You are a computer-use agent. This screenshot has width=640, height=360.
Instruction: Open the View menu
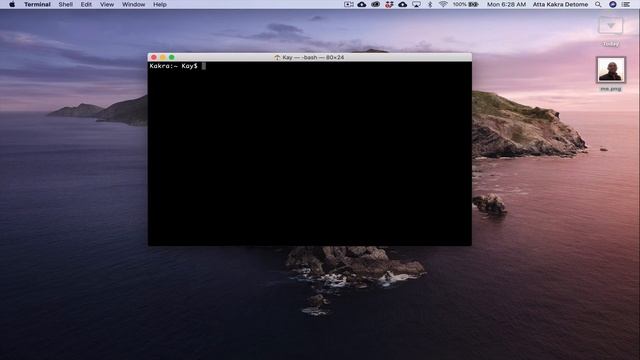[x=107, y=4]
